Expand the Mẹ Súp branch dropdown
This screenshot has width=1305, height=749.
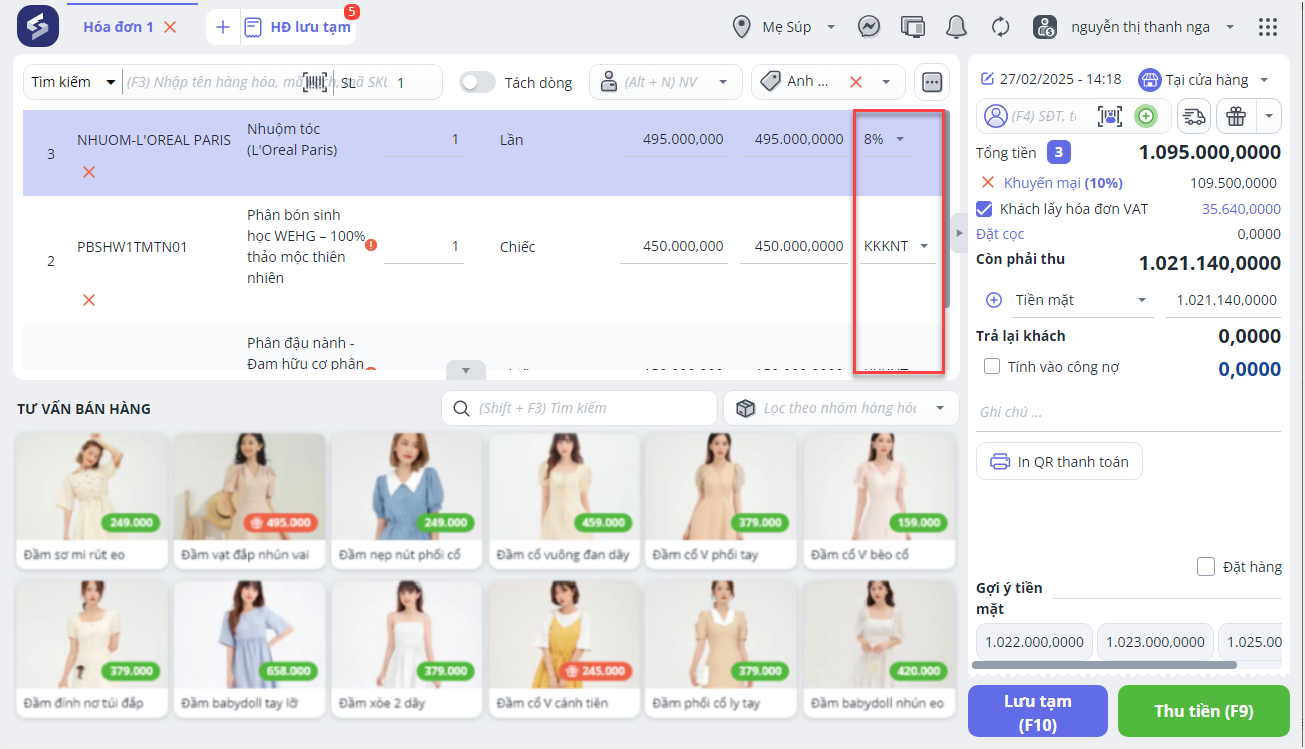(831, 27)
